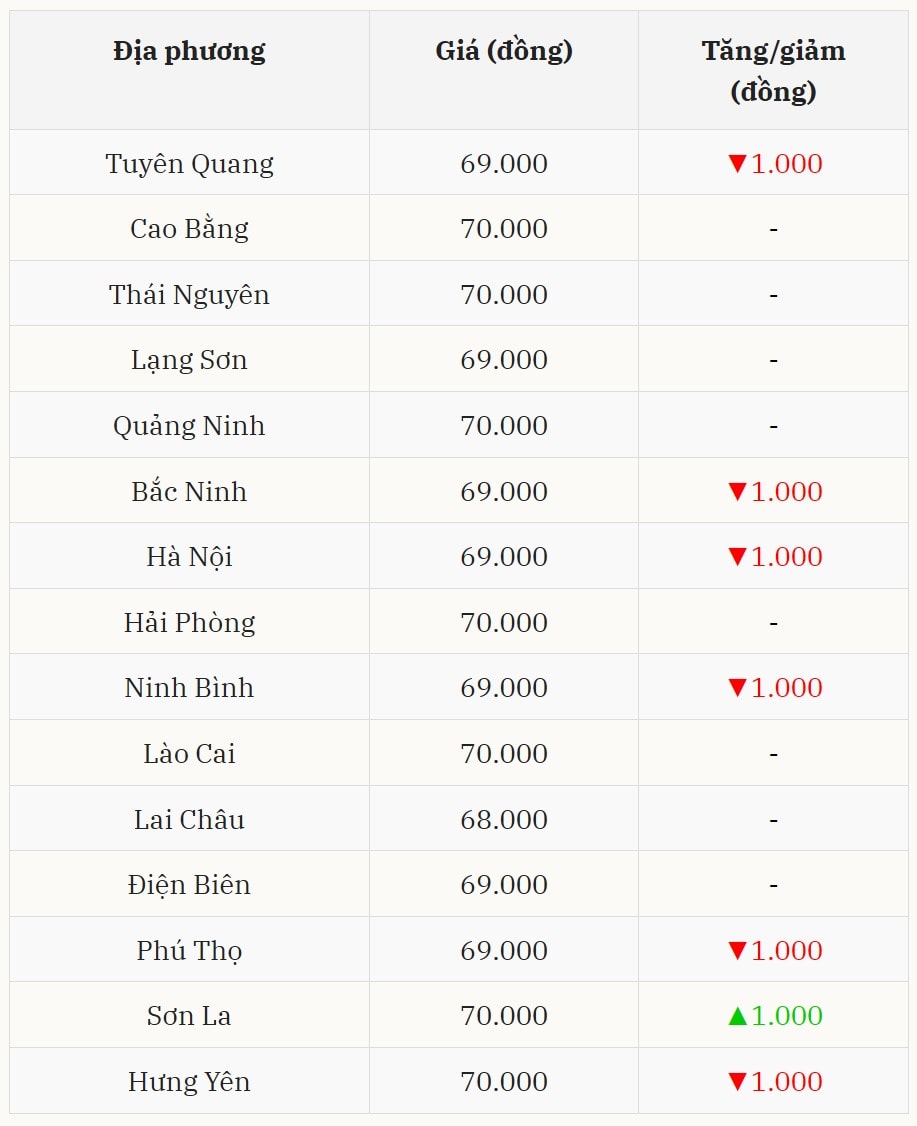This screenshot has width=917, height=1126.
Task: Click the "Địa phương" column header
Action: 189,51
